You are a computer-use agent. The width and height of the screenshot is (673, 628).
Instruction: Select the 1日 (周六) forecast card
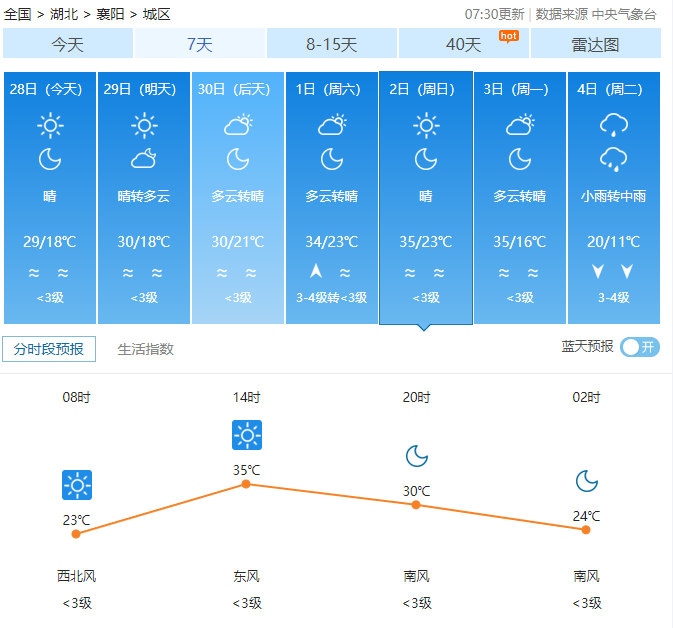pos(332,197)
